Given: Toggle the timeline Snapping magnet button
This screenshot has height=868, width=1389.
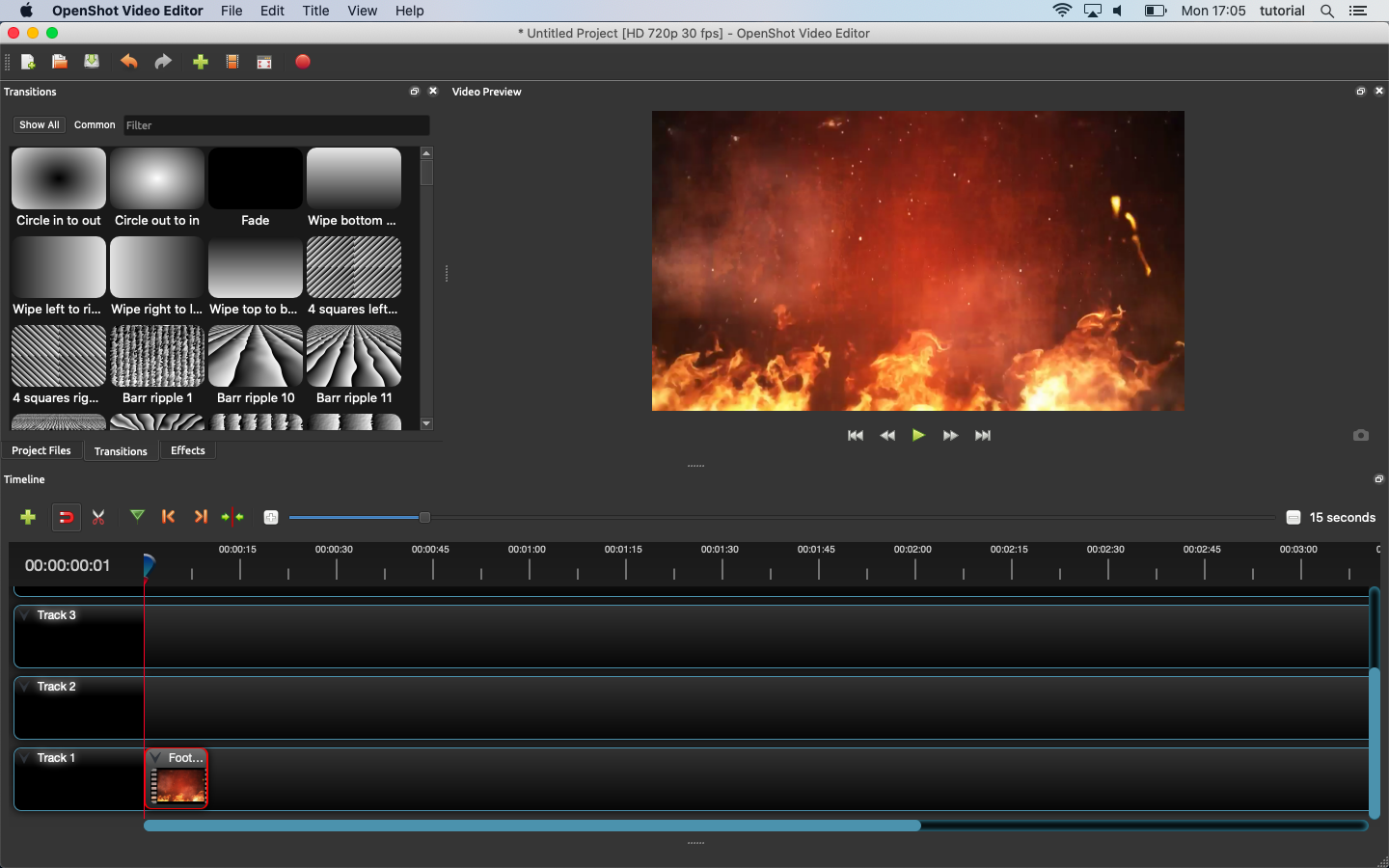Looking at the screenshot, I should pos(66,517).
